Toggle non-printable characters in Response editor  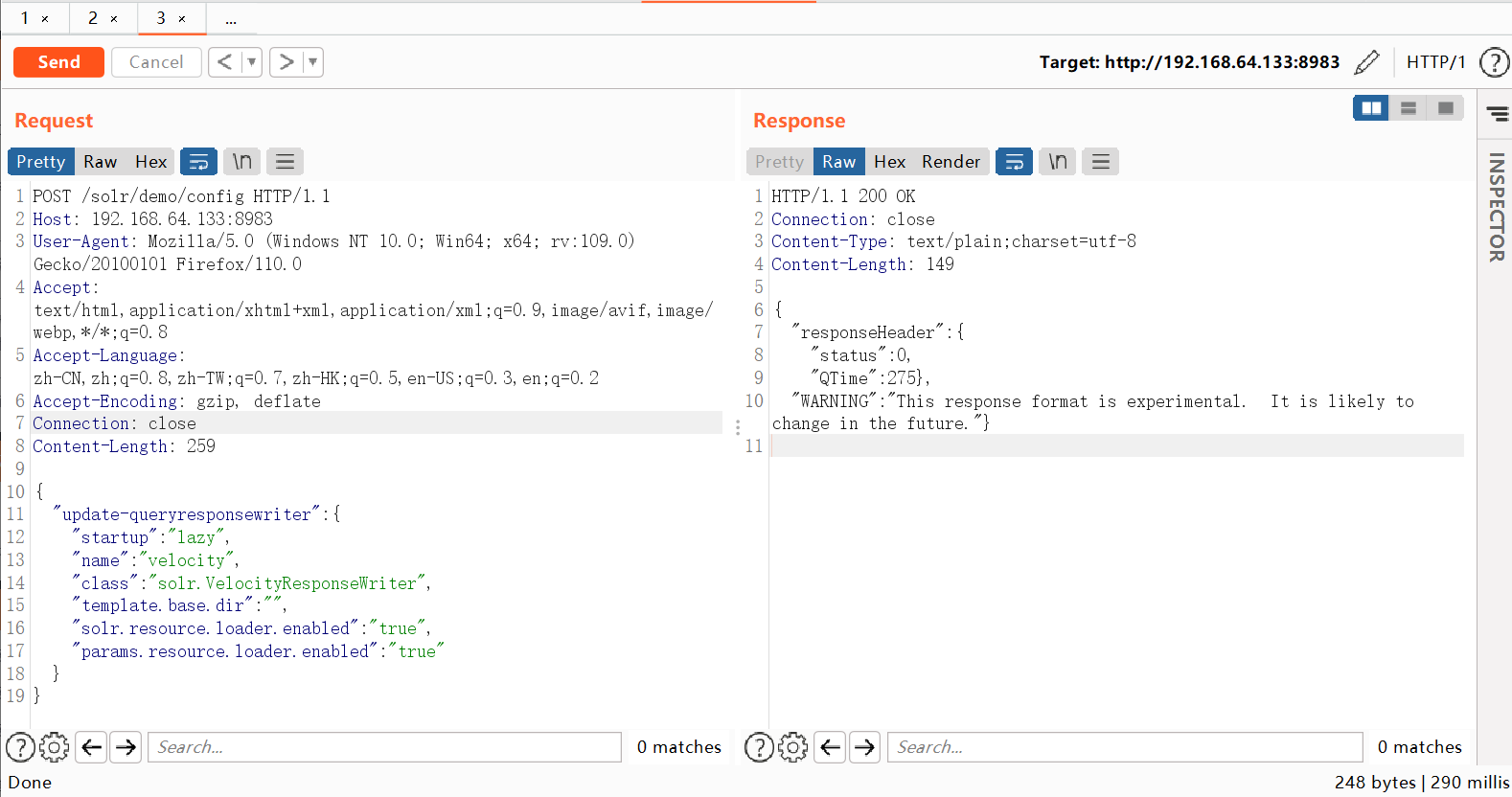1058,162
